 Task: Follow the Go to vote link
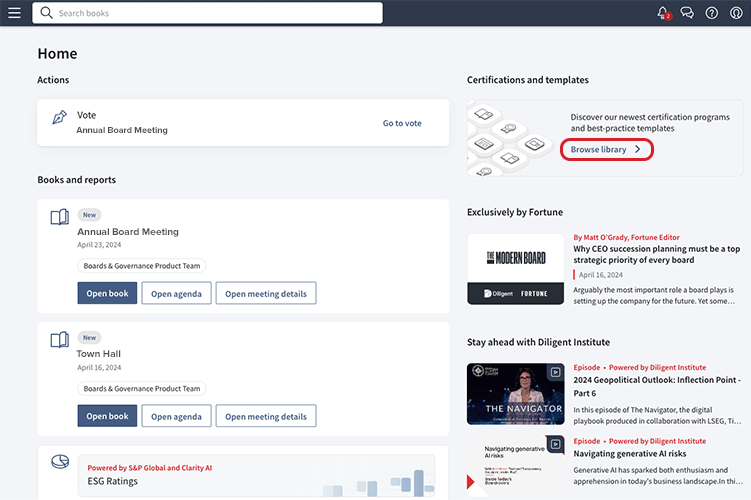(x=402, y=123)
